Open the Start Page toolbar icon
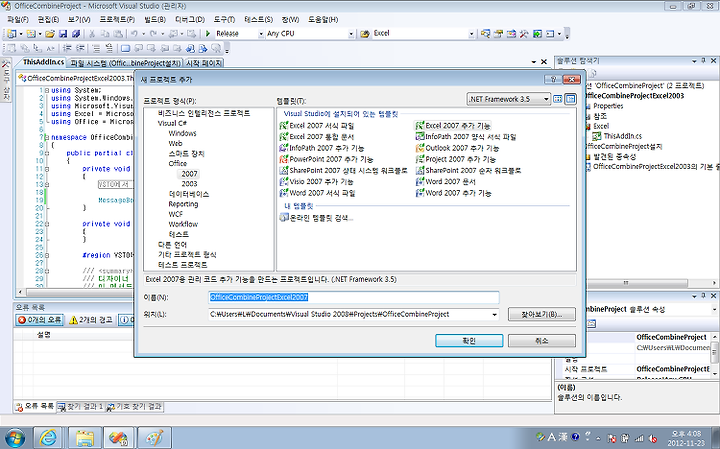 click(537, 34)
